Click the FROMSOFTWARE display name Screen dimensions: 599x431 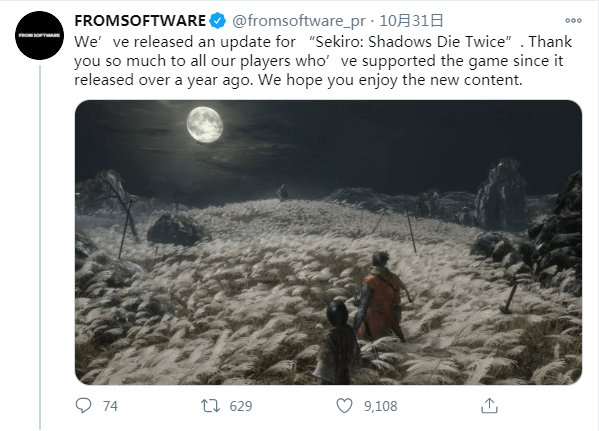(x=140, y=21)
